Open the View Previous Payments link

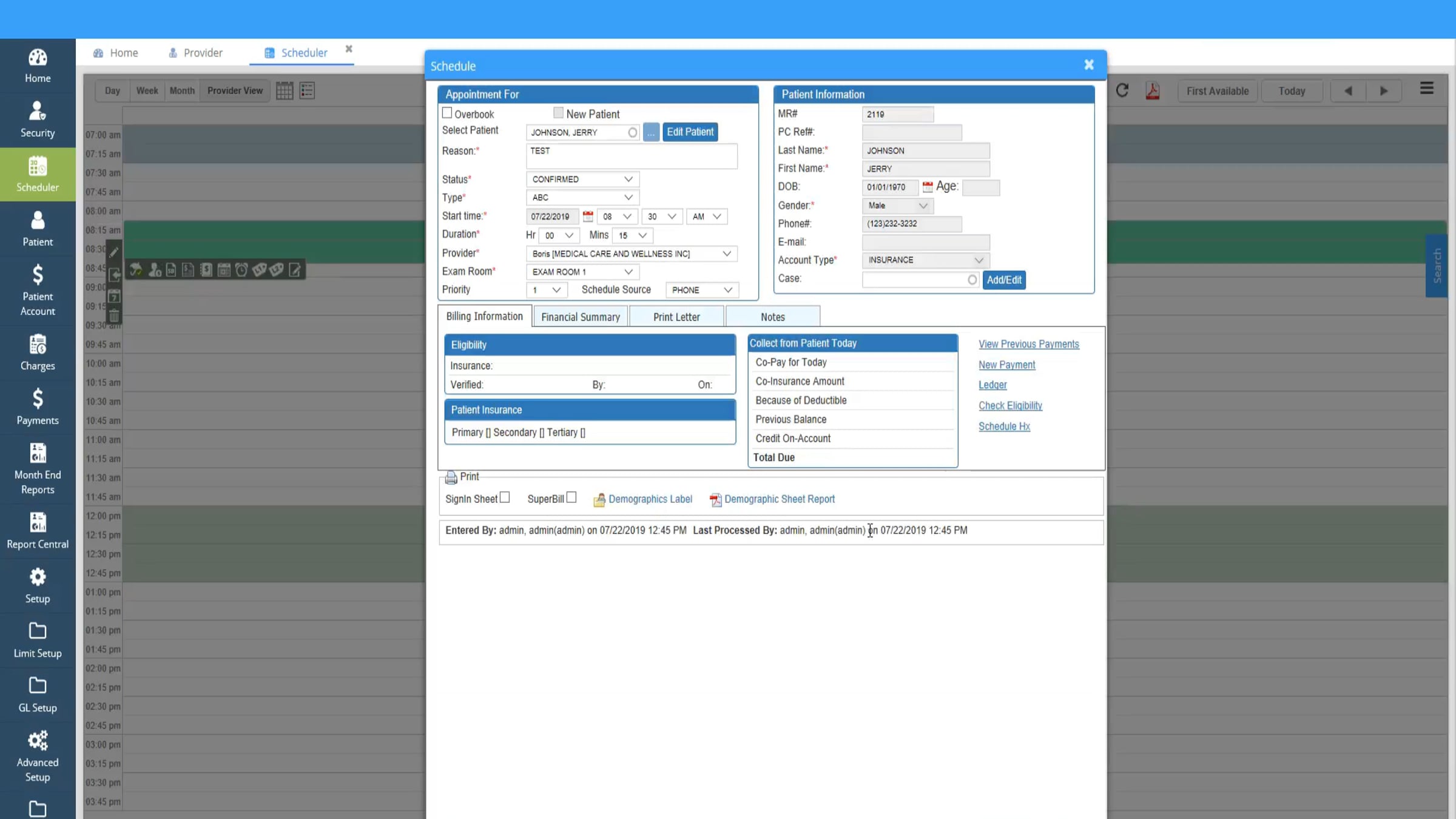coord(1029,344)
